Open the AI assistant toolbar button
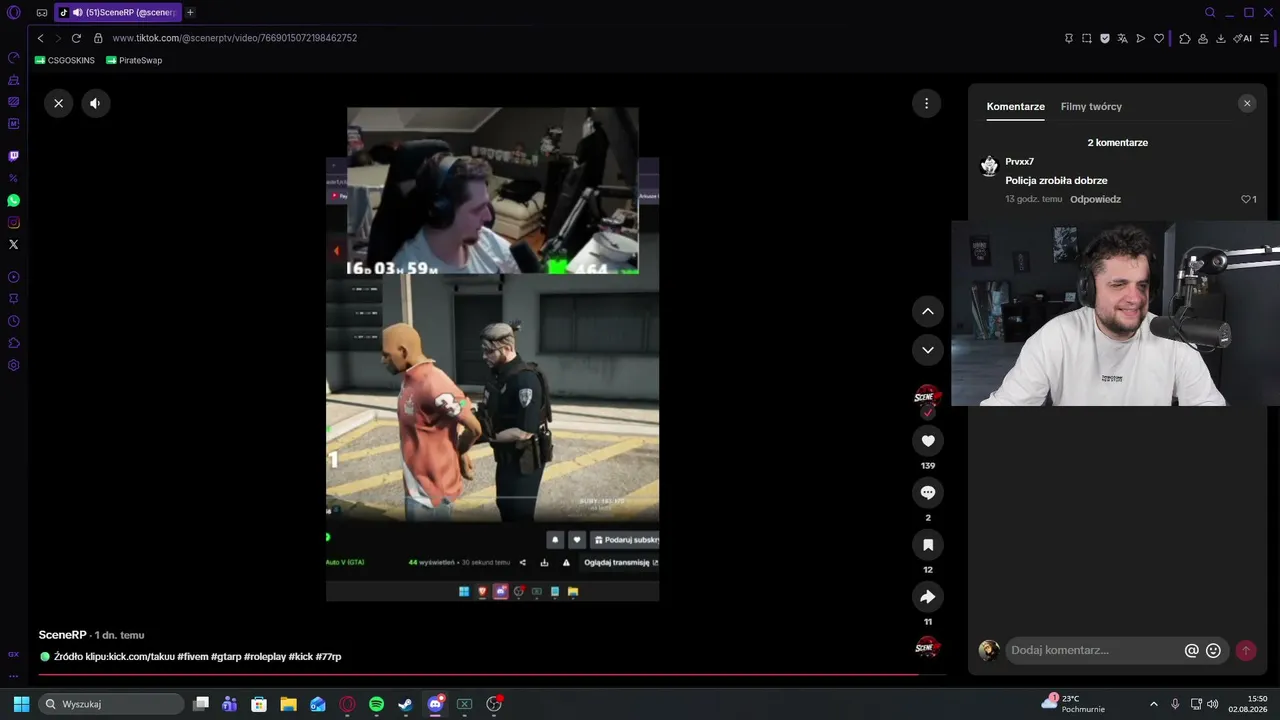The width and height of the screenshot is (1280, 720). (1243, 38)
